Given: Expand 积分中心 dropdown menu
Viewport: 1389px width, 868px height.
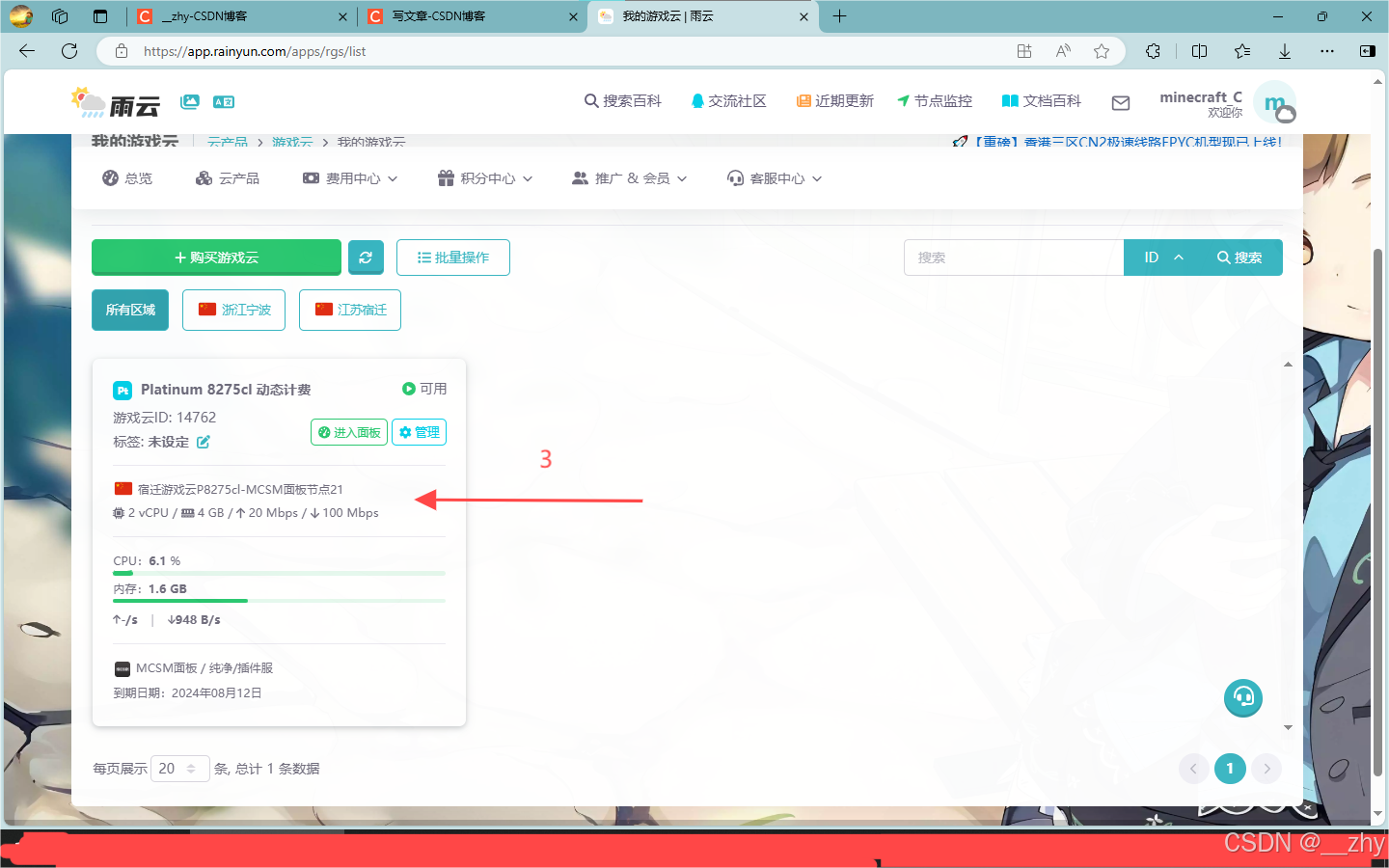Looking at the screenshot, I should tap(485, 178).
